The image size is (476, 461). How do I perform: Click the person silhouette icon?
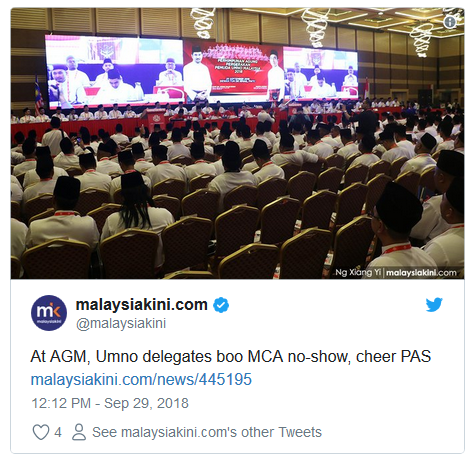79,432
